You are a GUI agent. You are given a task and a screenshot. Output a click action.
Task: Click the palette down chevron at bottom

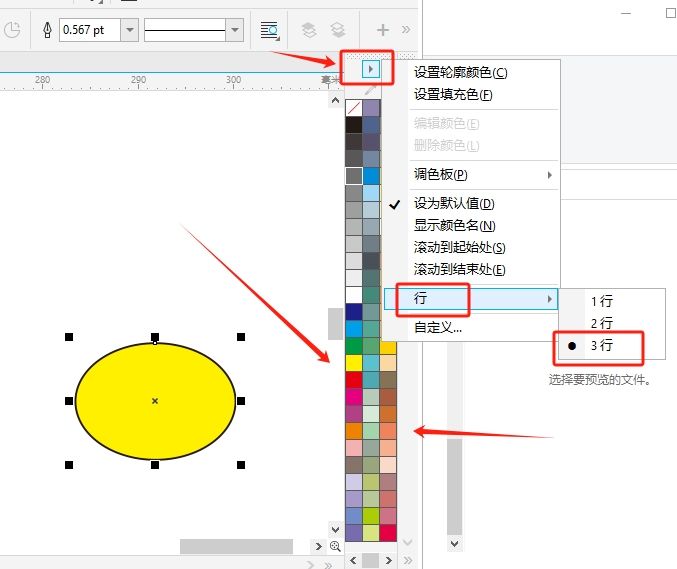pyautogui.click(x=408, y=542)
